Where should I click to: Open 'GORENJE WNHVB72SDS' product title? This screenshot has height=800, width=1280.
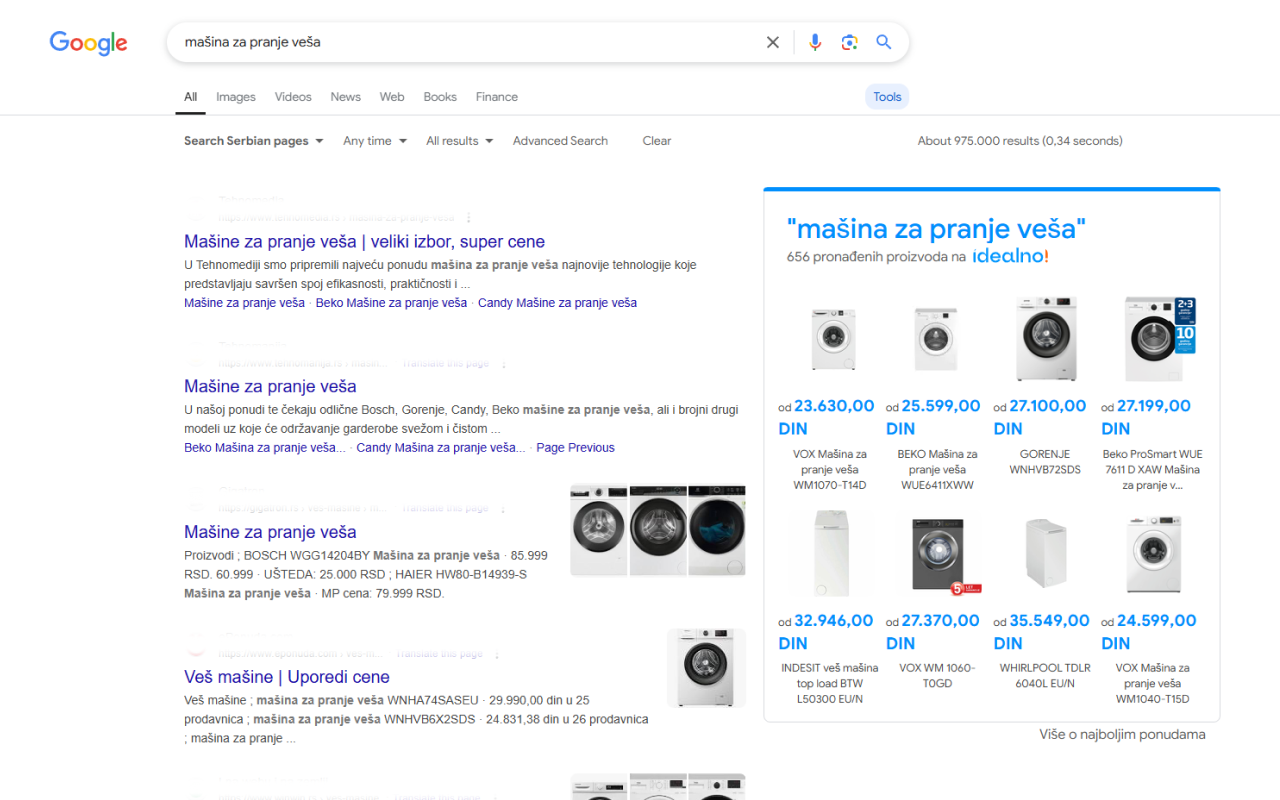point(1045,462)
